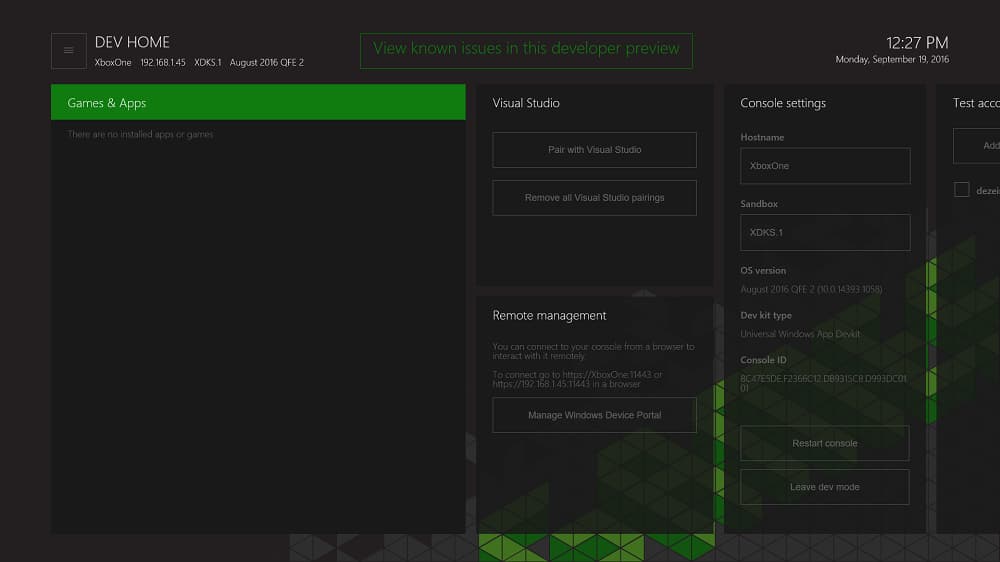Screen dimensions: 1000x562
Task: Tick the checkbox next to the dezei test account
Action: 962,190
